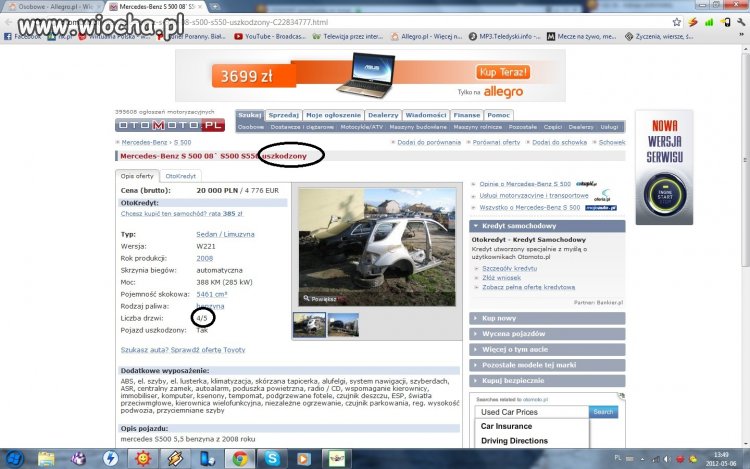Image resolution: width=750 pixels, height=469 pixels.
Task: Click the Mercedes-Benz breadcrumb link
Action: pos(144,142)
